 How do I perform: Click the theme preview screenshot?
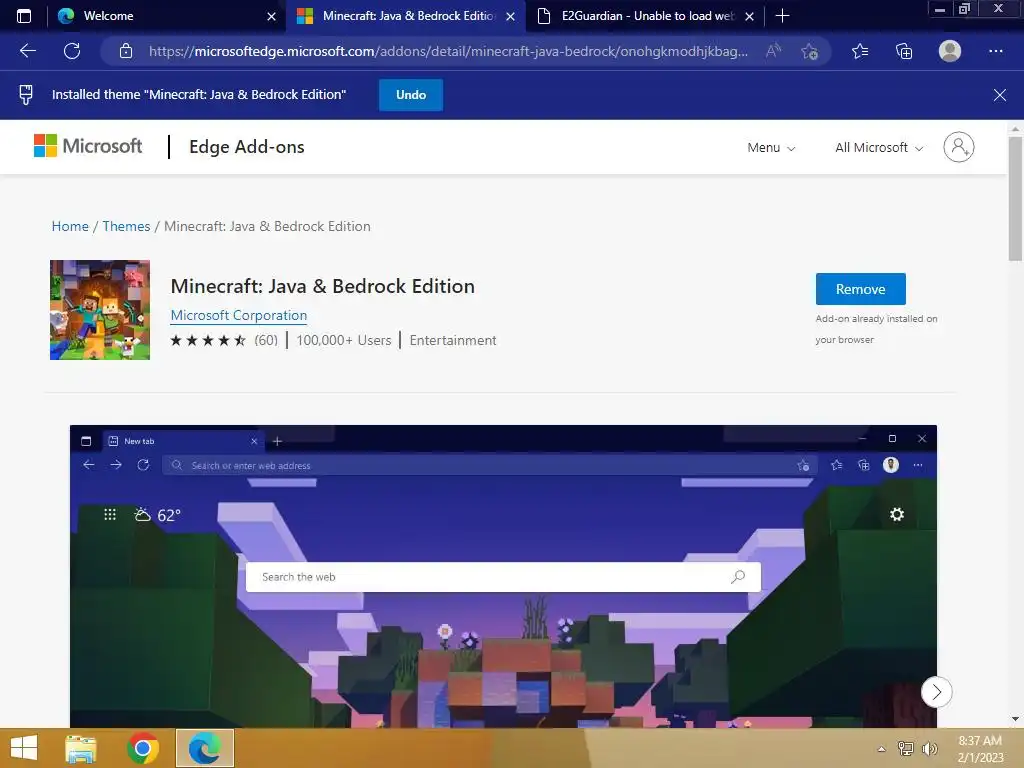coord(503,576)
